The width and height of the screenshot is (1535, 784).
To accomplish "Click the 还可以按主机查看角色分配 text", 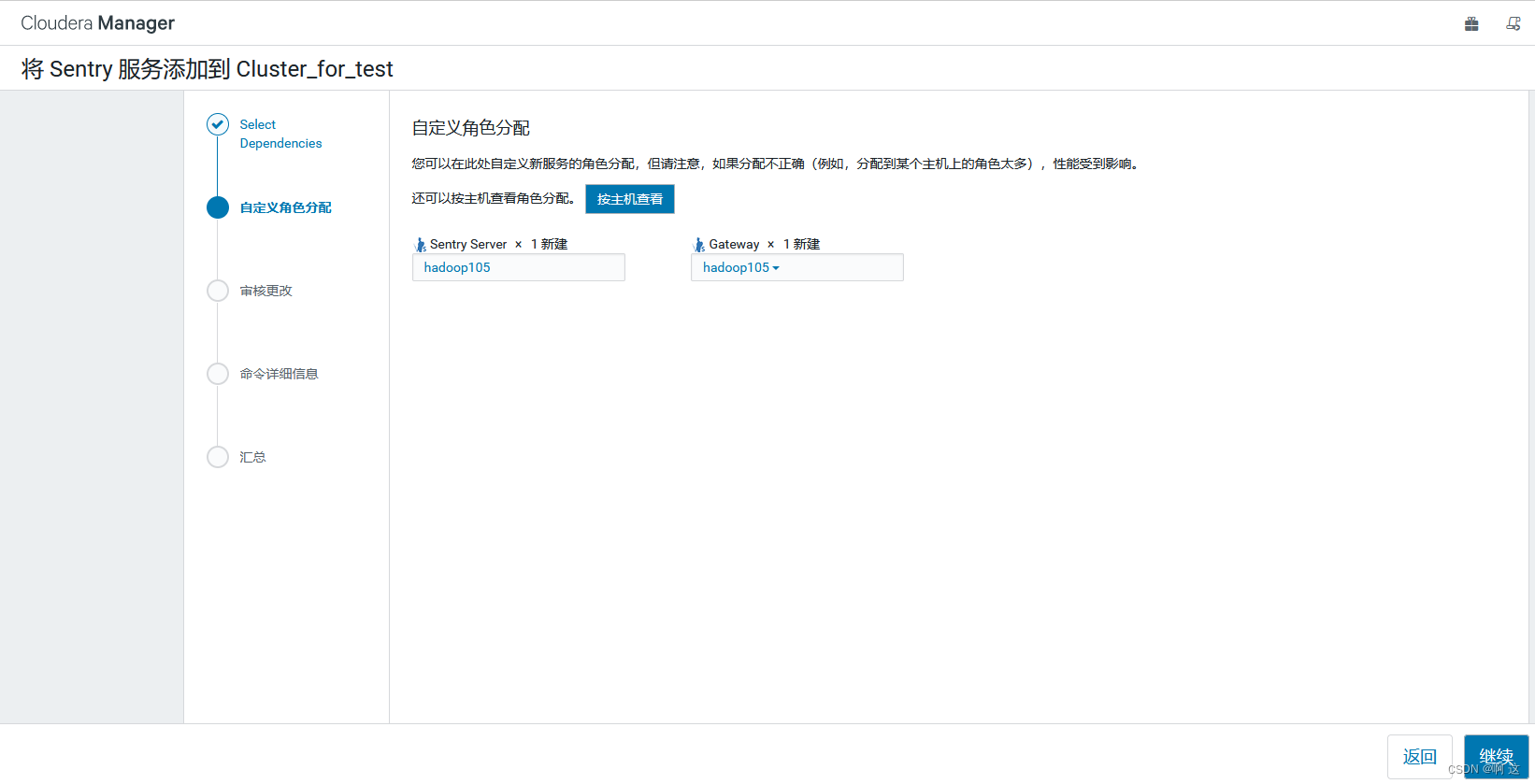I will (494, 198).
